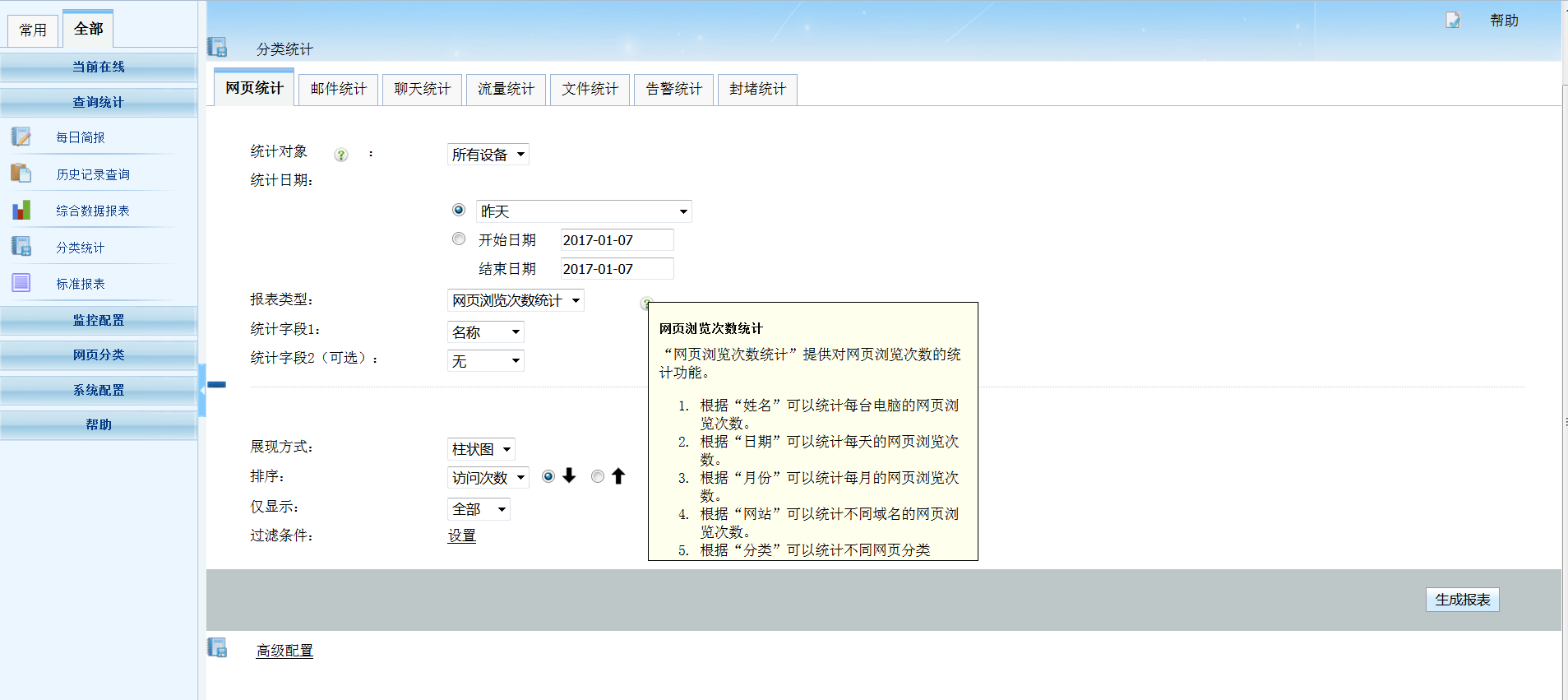This screenshot has height=700, width=1568.
Task: Choose ascending sort with up arrow radio
Action: point(598,476)
